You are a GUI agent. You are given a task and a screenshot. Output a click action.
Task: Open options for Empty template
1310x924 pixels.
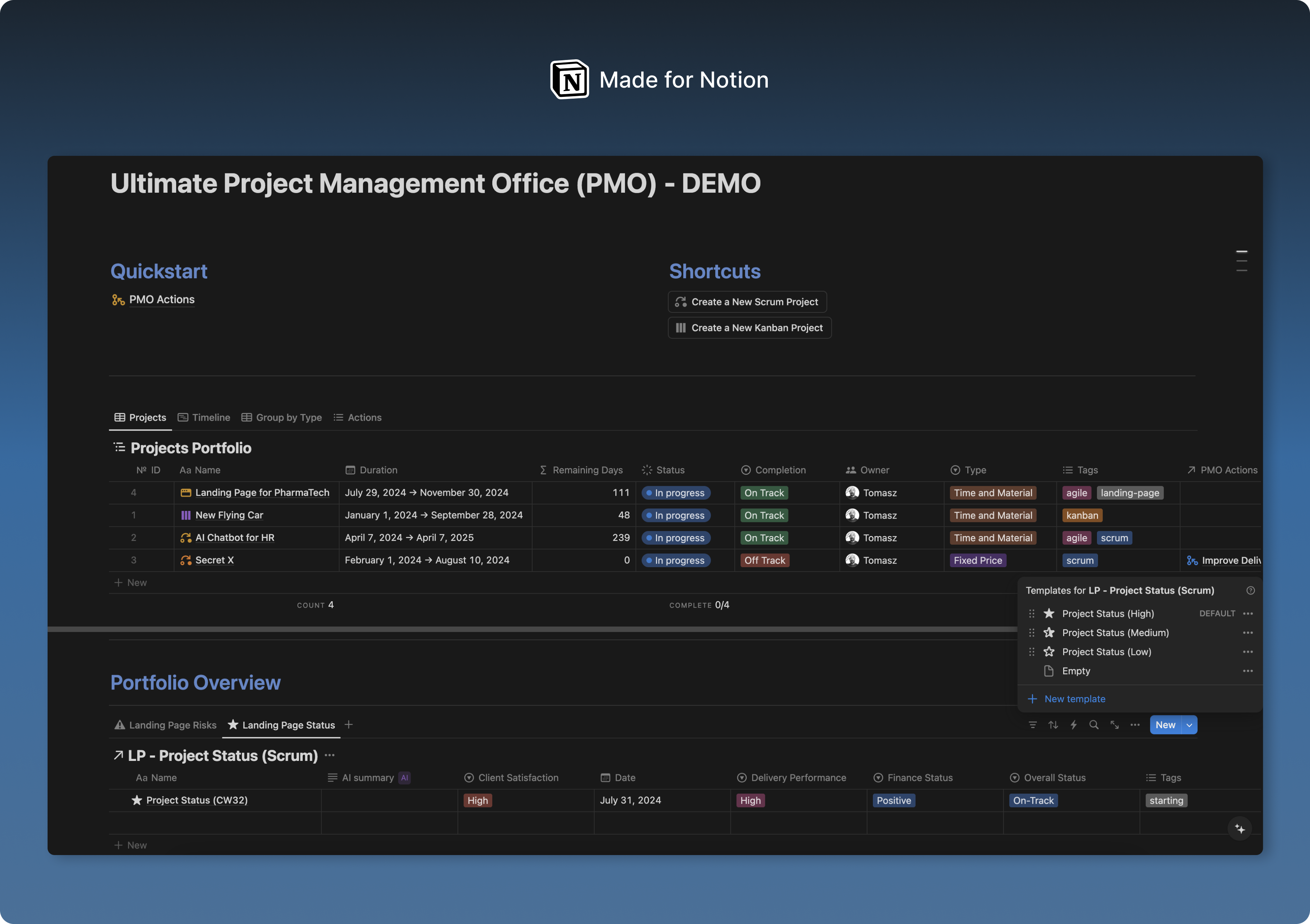(x=1248, y=671)
